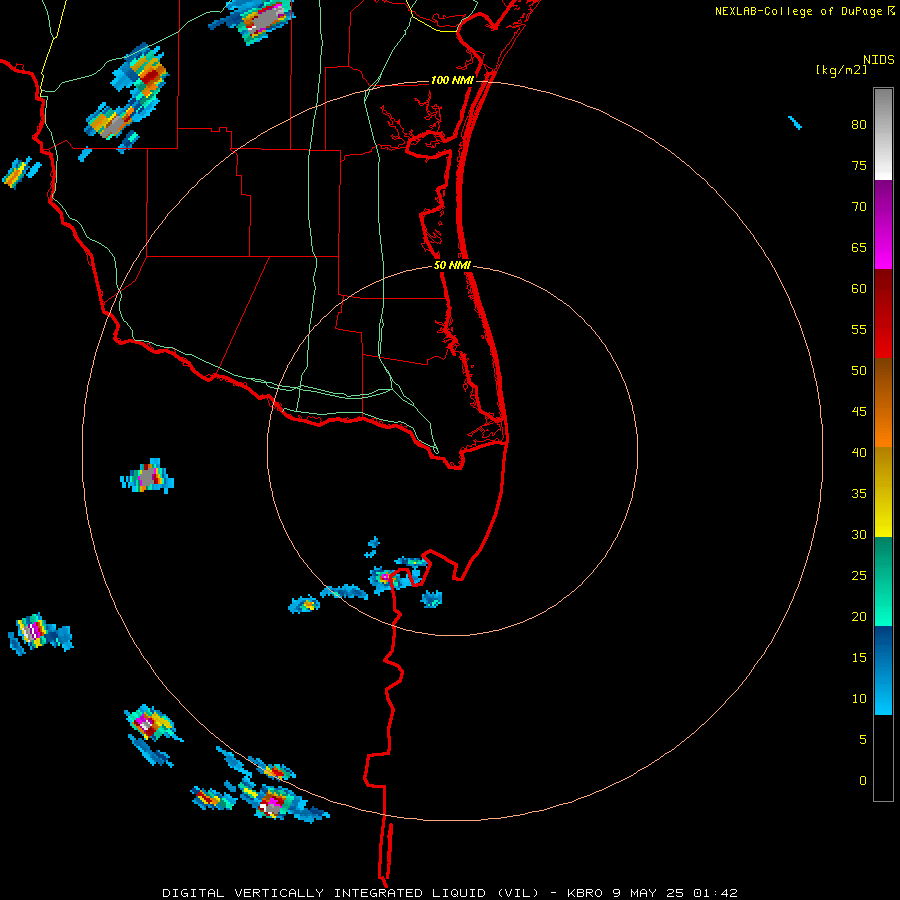
Task: Select the 10 value on the VIL scale
Action: [859, 699]
